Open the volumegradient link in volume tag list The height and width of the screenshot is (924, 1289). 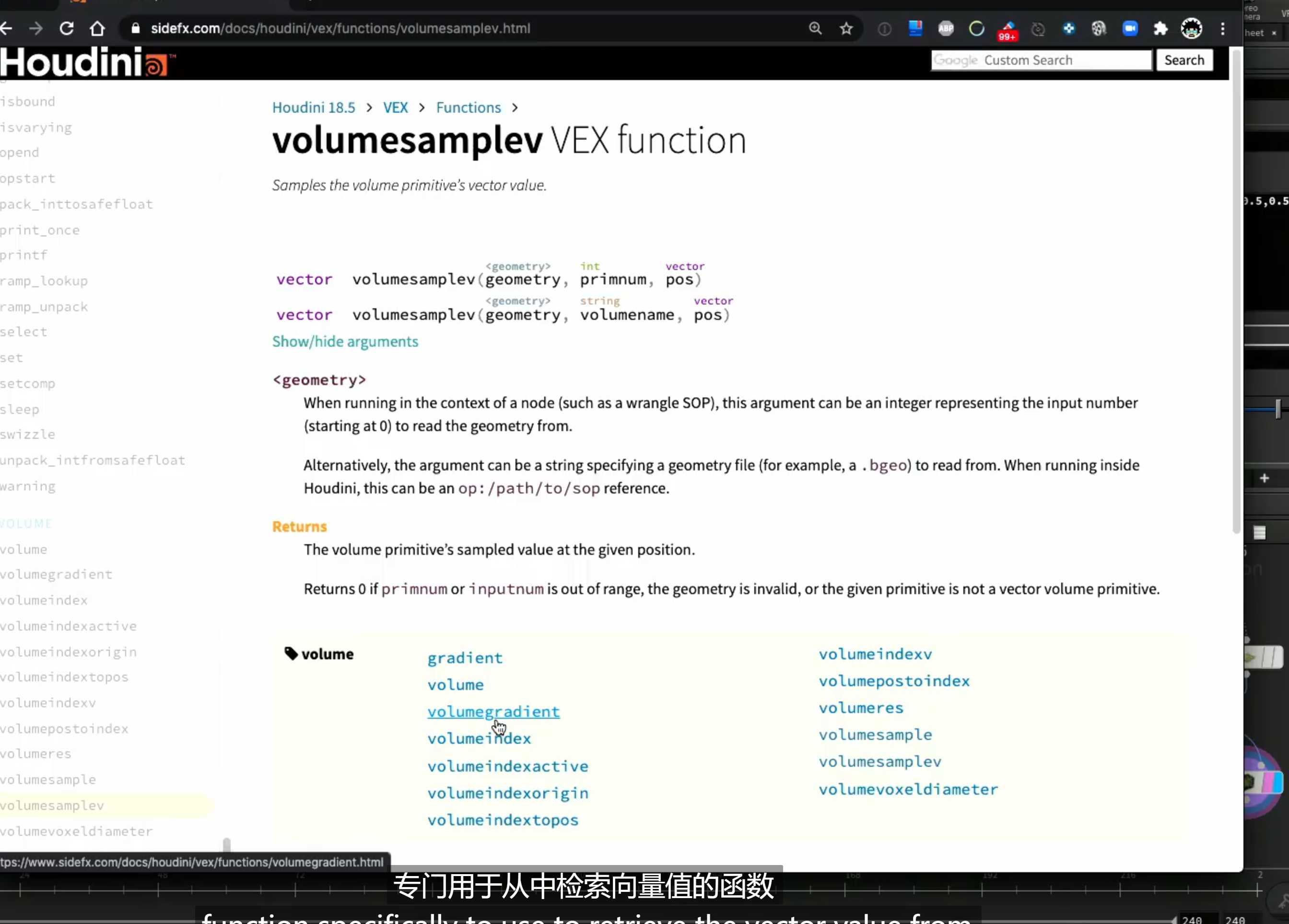493,712
